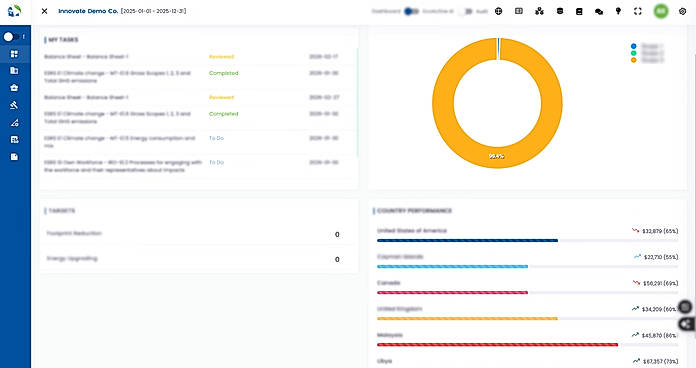Toggle the Dashboard switch in the top bar
The image size is (696, 368).
411,11
